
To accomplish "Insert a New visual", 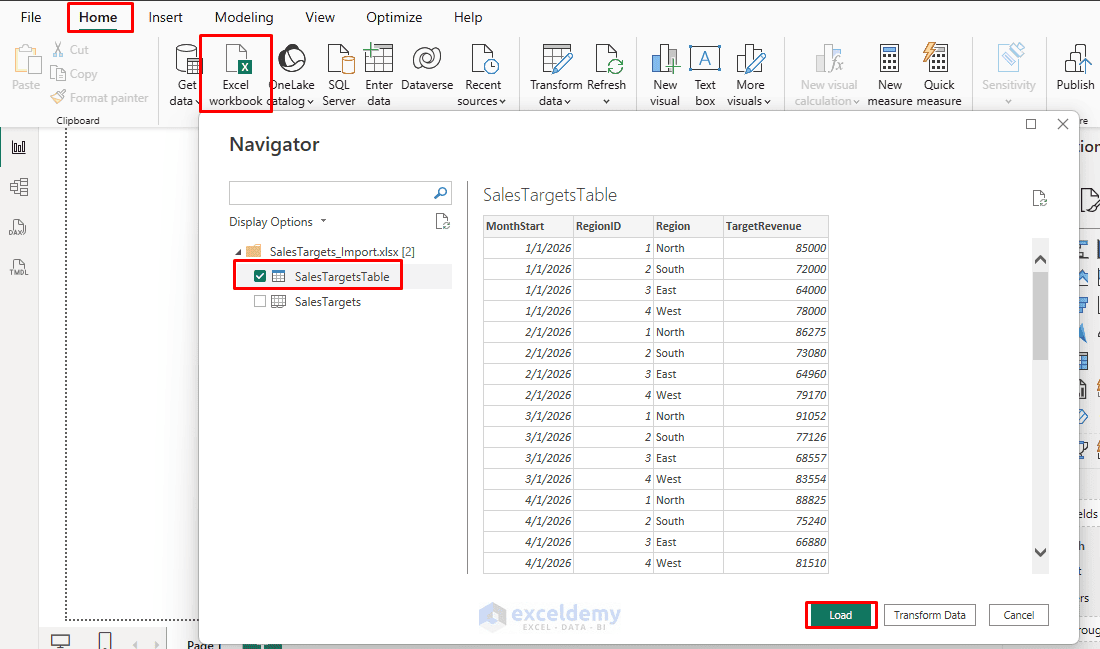I will click(665, 75).
